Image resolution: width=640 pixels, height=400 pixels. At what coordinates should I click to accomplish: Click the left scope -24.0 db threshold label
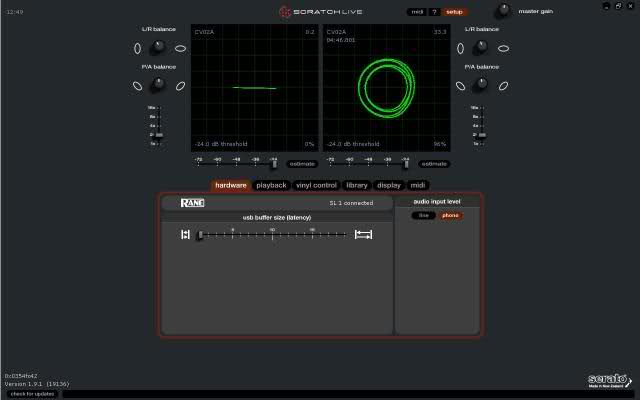[221, 144]
